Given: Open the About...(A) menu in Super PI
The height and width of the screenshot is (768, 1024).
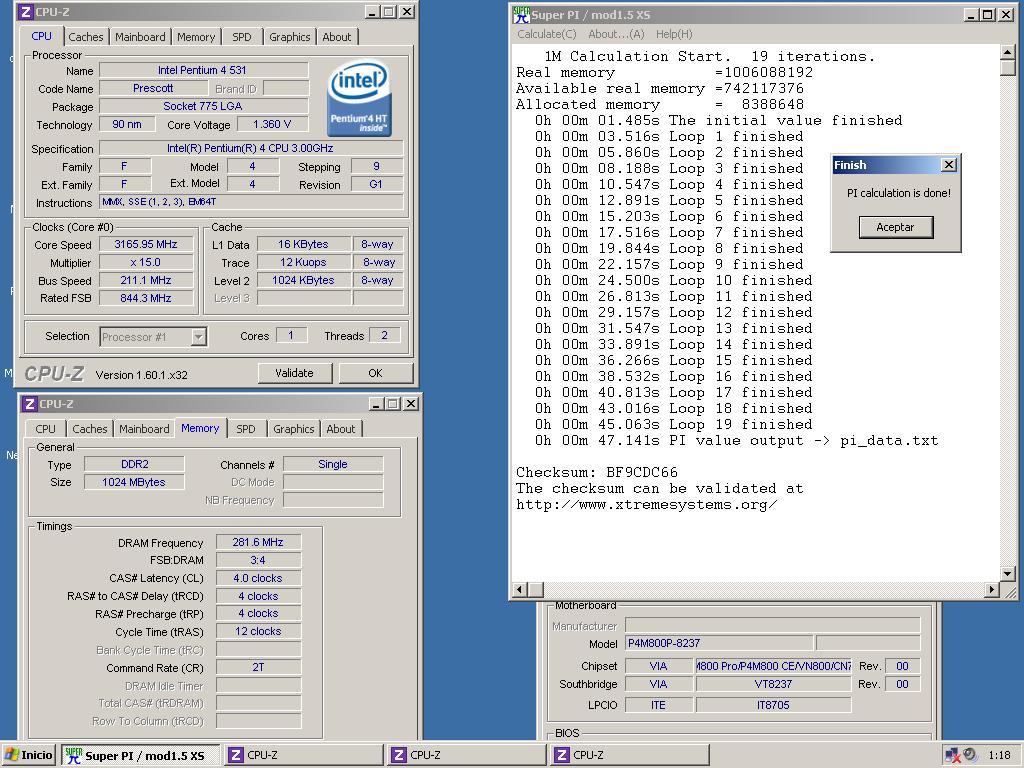Looking at the screenshot, I should [616, 34].
